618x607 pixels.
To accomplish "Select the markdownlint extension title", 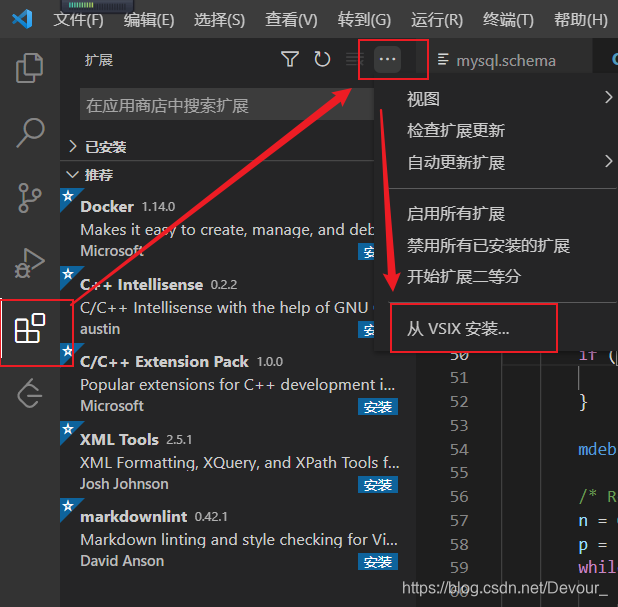I will point(133,516).
